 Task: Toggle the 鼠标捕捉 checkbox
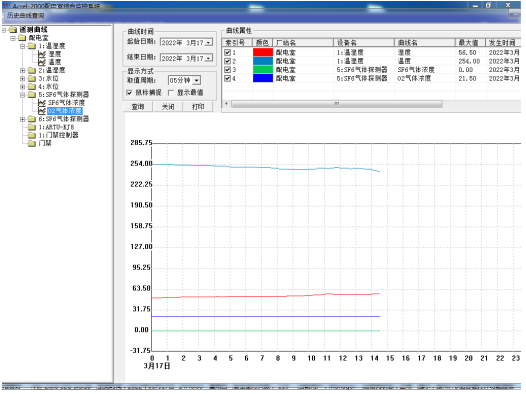pos(129,93)
